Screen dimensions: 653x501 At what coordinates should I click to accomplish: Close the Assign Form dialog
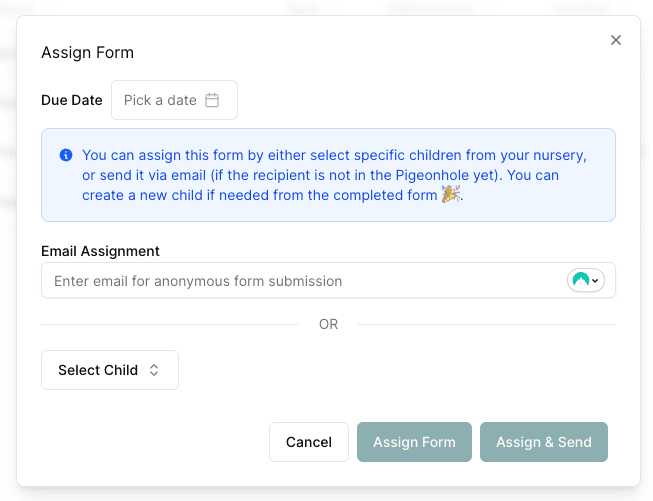click(x=616, y=40)
